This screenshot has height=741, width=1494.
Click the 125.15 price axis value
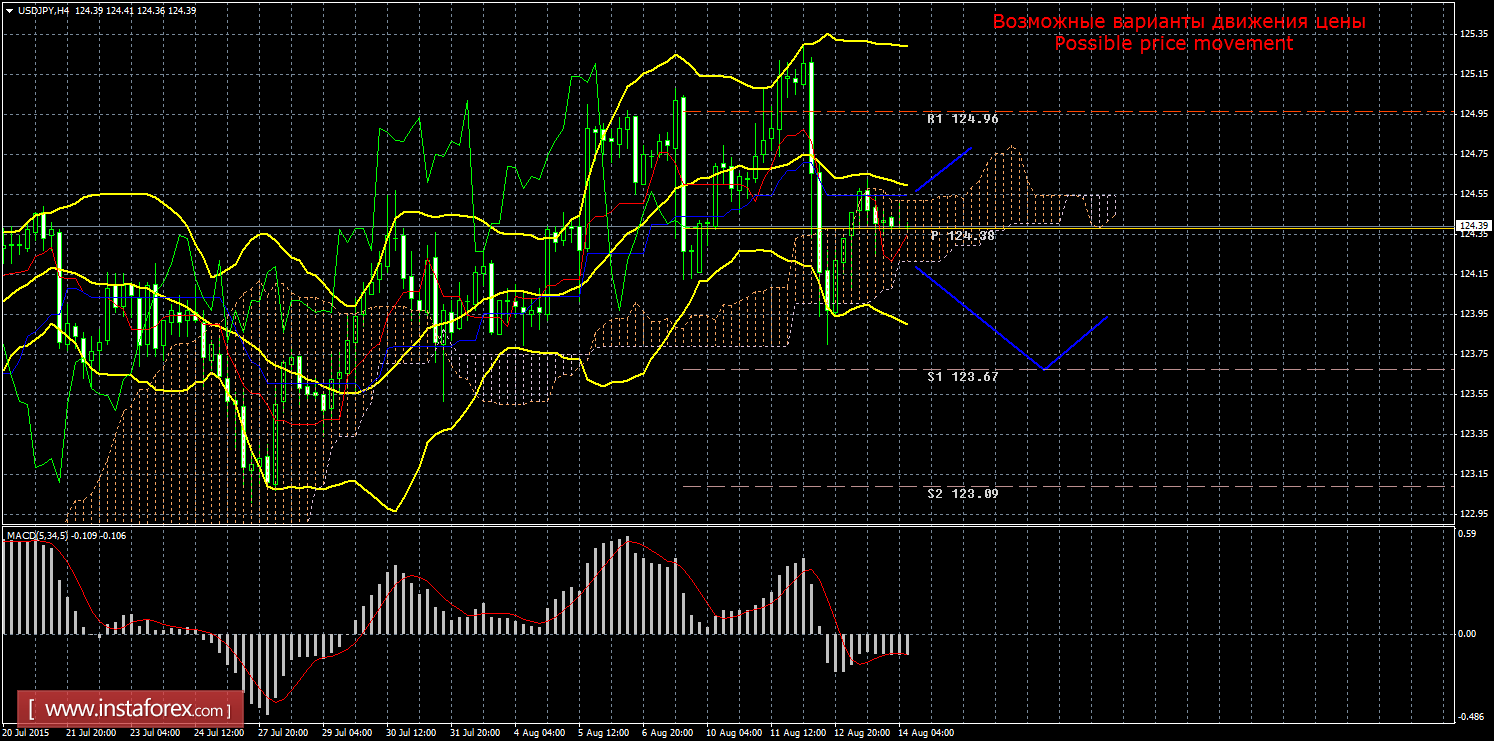[x=1473, y=74]
